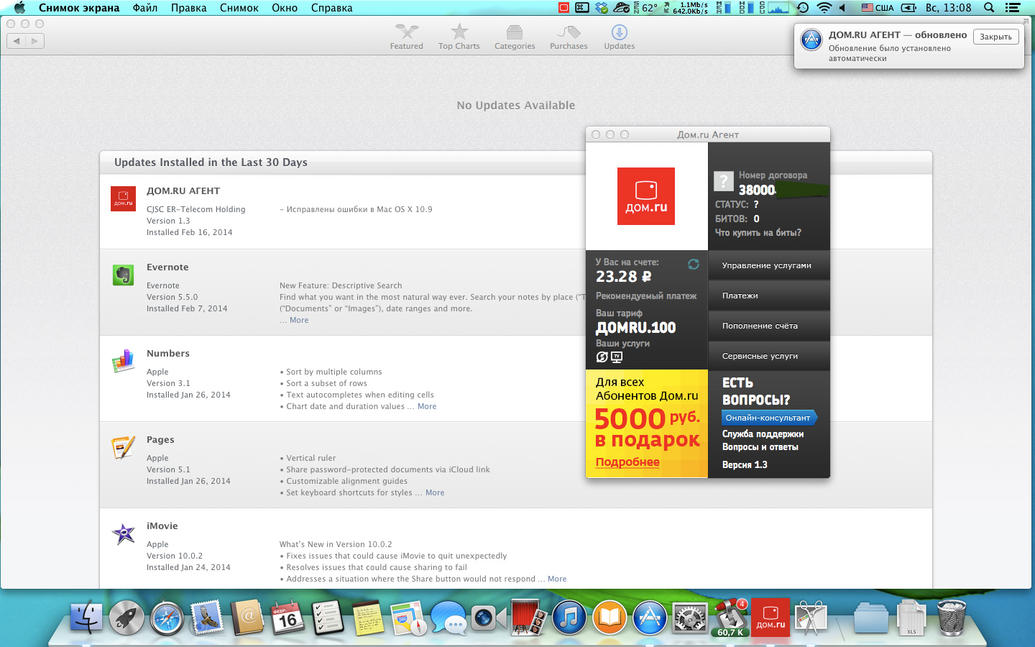Open the Purchases section
This screenshot has height=647, width=1035.
tap(568, 37)
